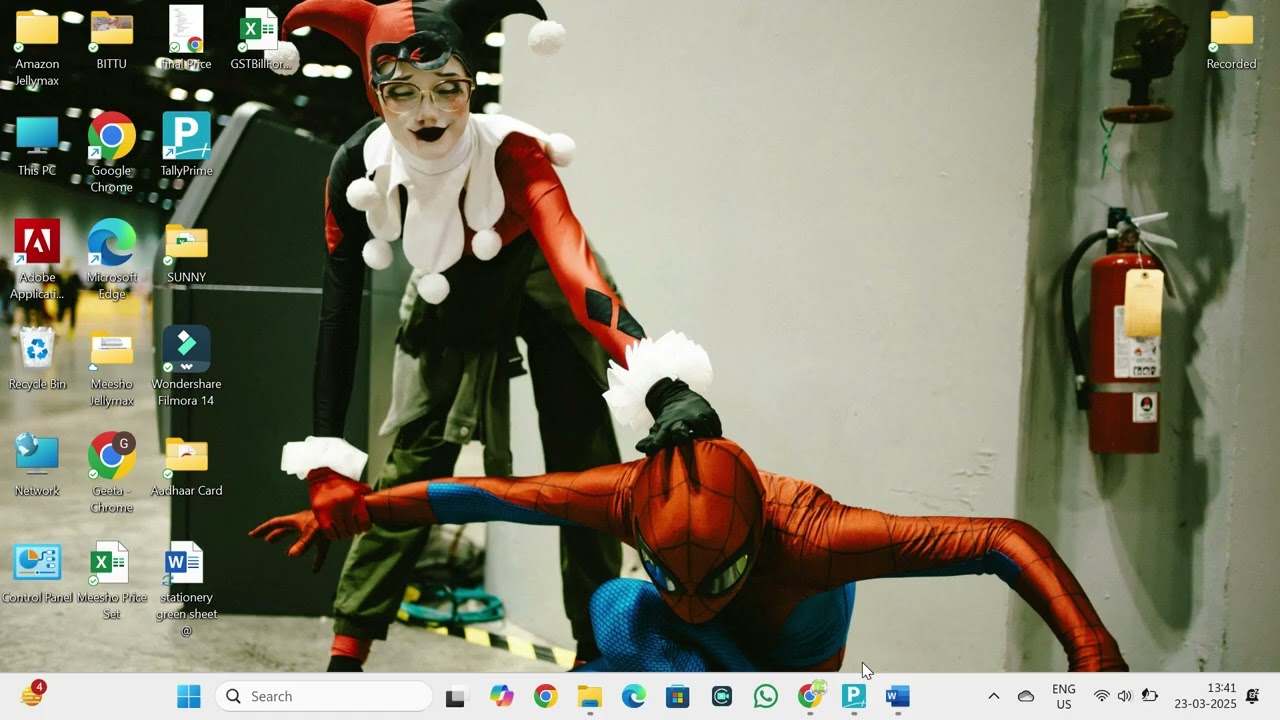Select the Network desktop icon
This screenshot has height=720, width=1280.
pos(37,466)
